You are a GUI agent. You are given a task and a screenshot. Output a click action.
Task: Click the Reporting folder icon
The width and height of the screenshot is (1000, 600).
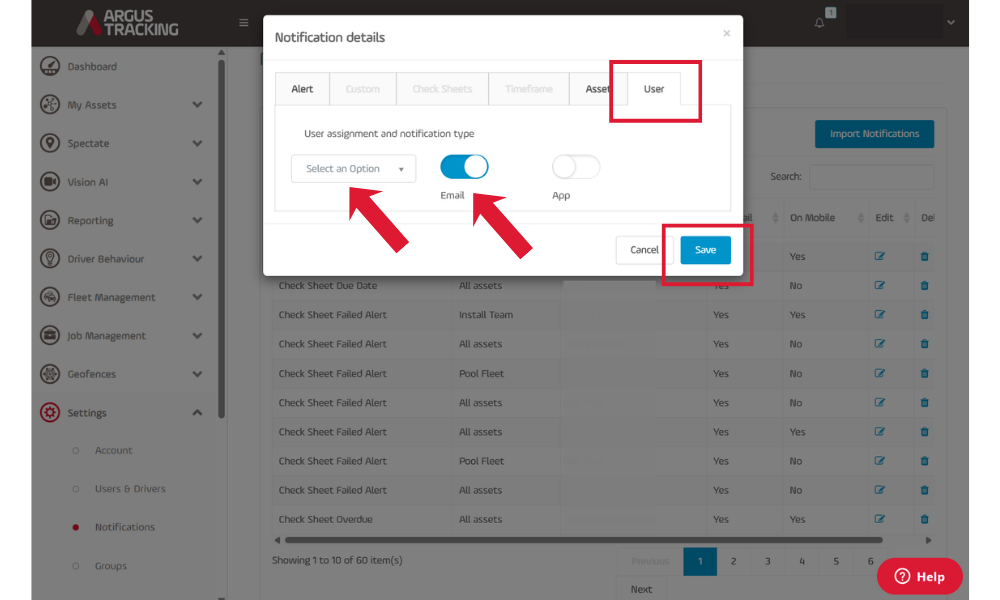coord(50,220)
